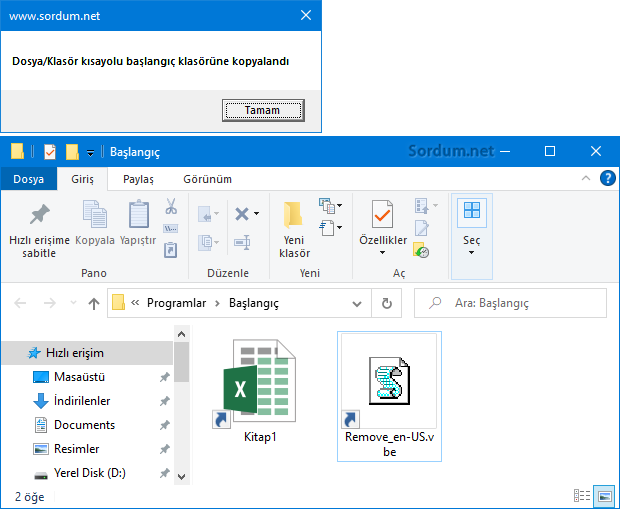The height and width of the screenshot is (509, 620).
Task: Click the navigation pane scroll up arrow
Action: tap(181, 334)
